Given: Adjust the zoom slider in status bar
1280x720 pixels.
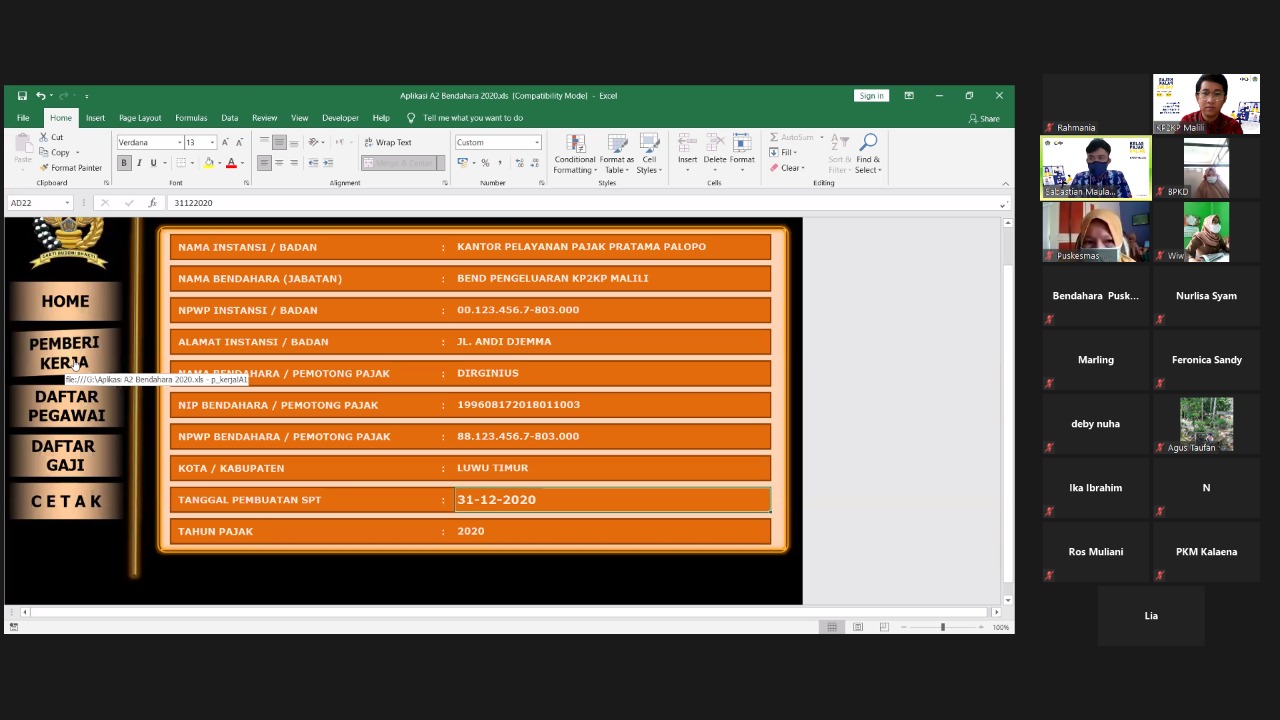Looking at the screenshot, I should 942,627.
